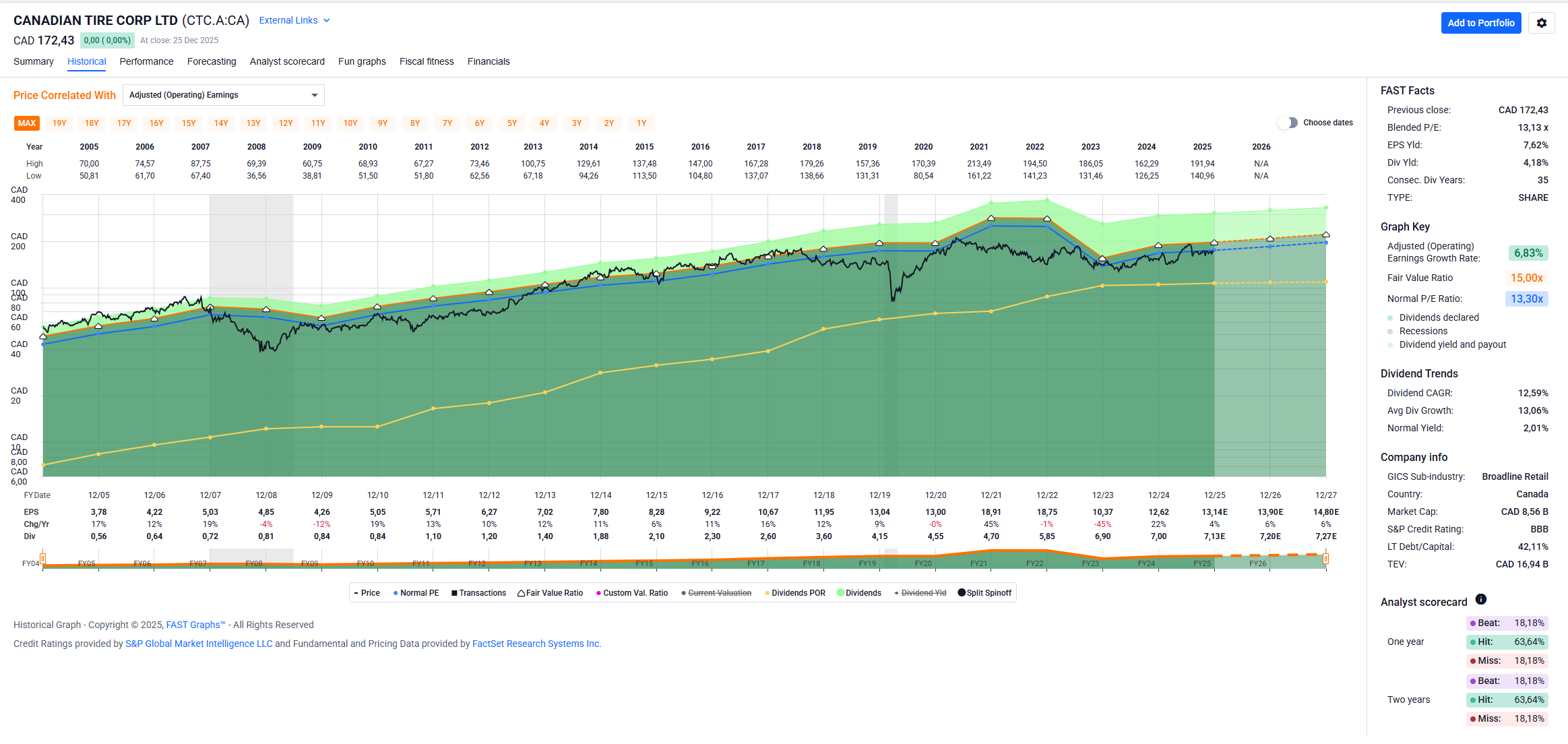The width and height of the screenshot is (1568, 744).
Task: Toggle Dividend yield and payout key
Action: click(x=1452, y=344)
